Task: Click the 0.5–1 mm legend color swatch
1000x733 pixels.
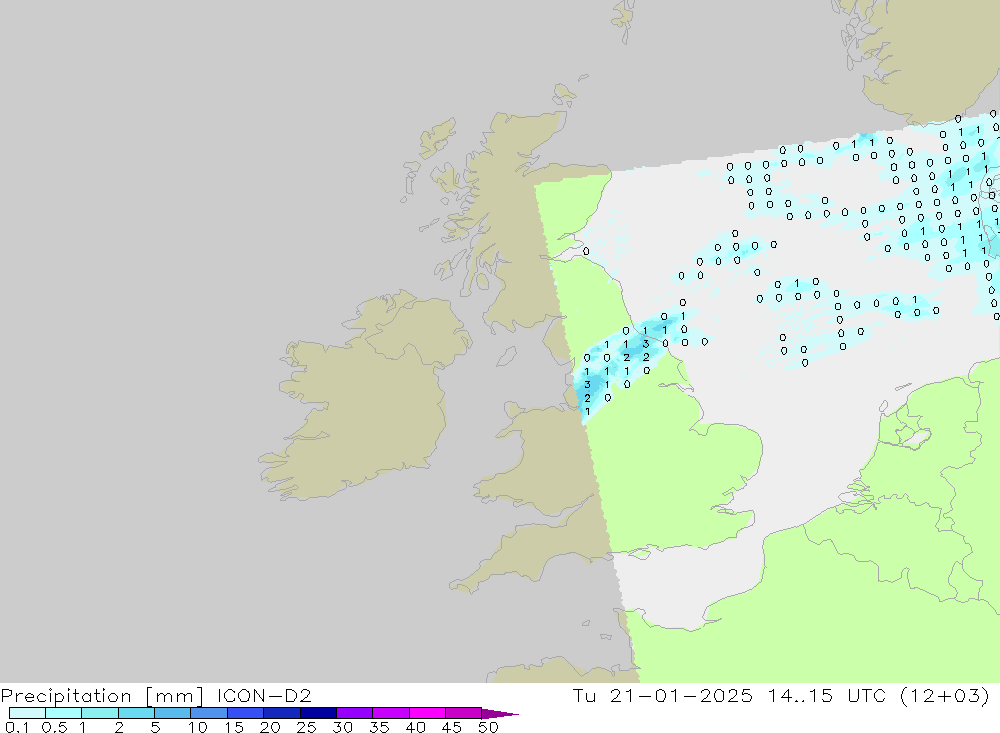Action: click(64, 713)
